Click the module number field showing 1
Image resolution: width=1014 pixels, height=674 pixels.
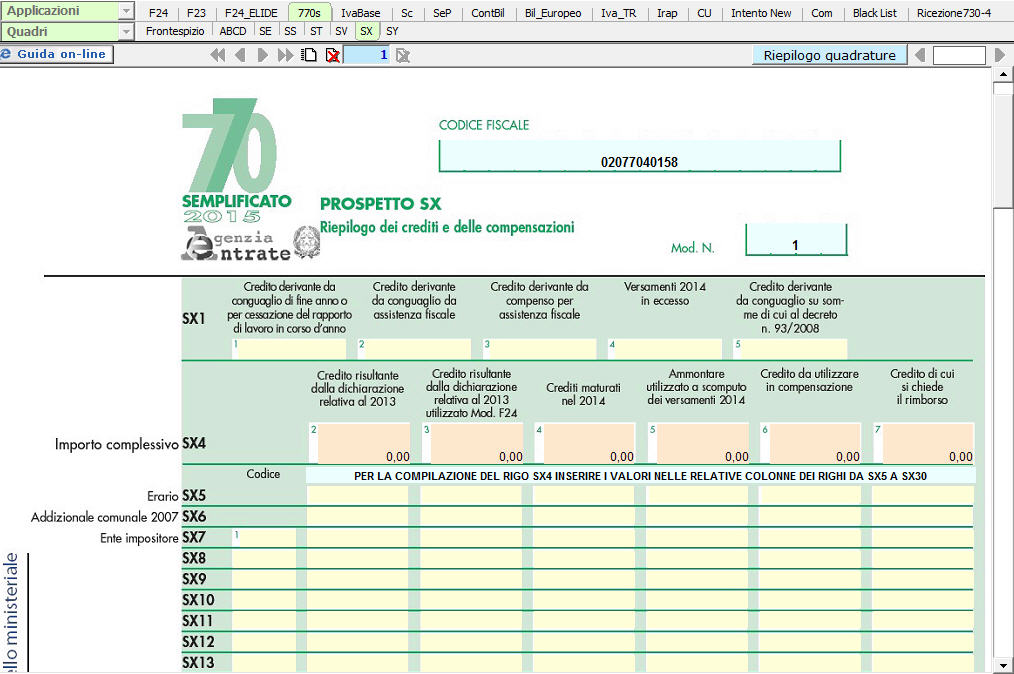click(x=366, y=56)
